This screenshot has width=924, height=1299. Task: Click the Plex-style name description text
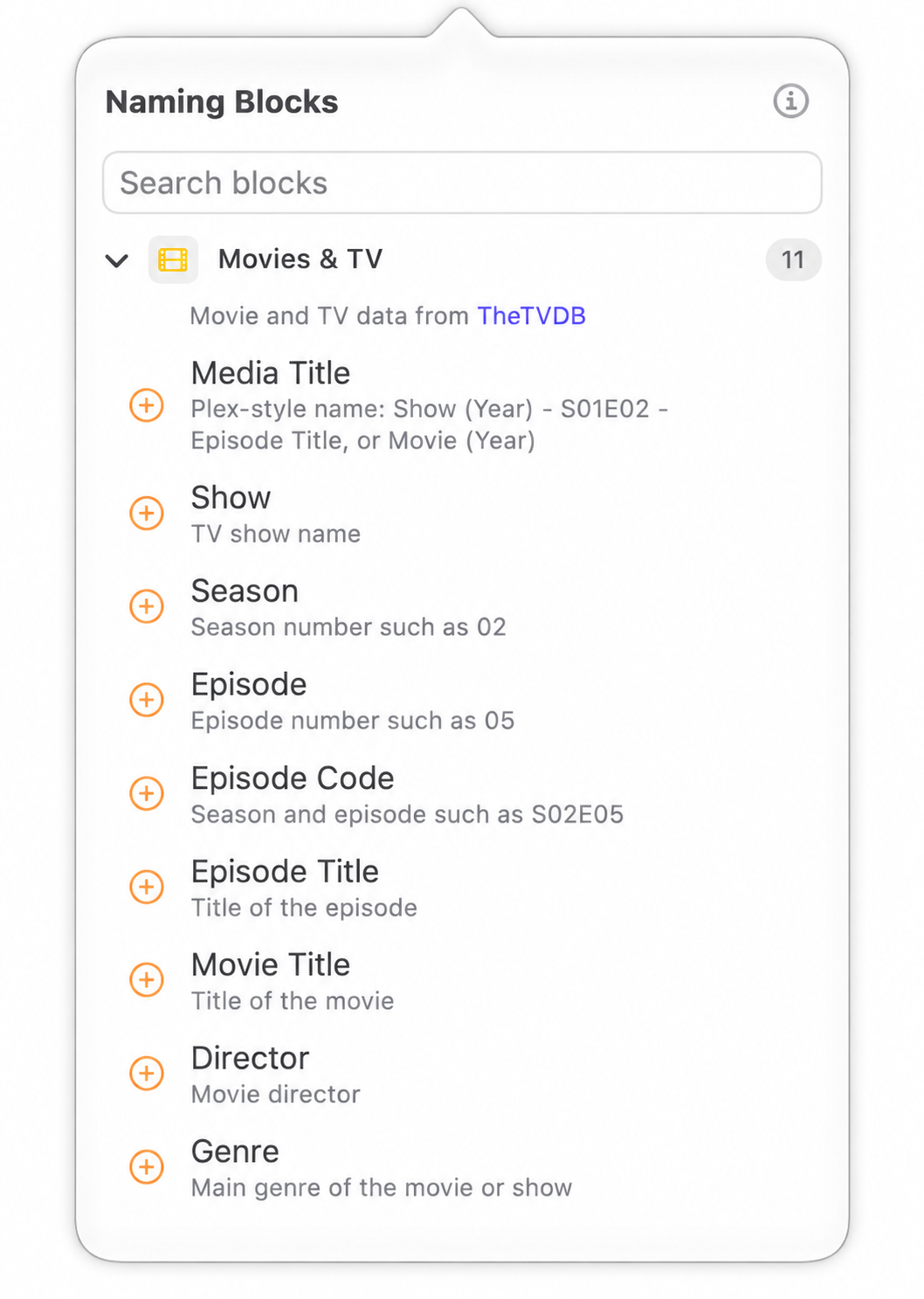pos(430,425)
